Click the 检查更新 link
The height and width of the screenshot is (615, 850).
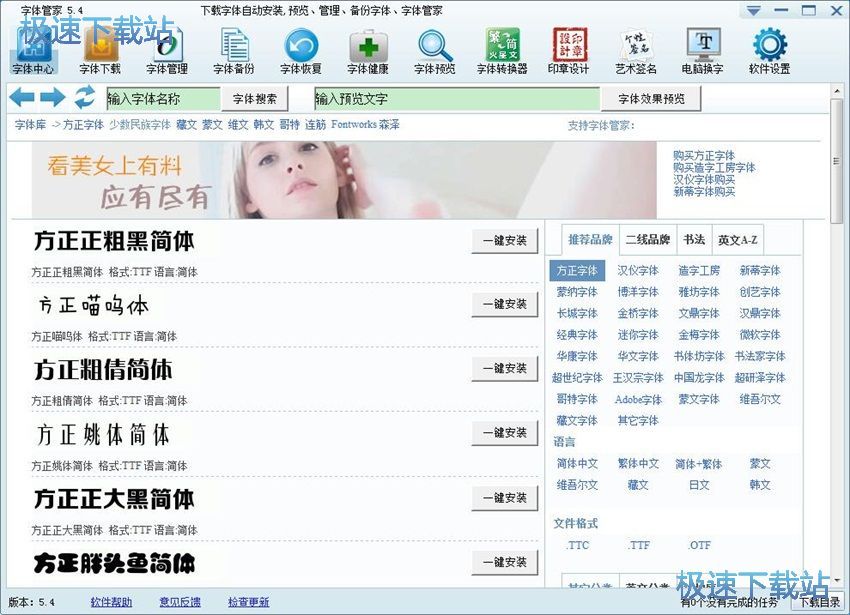pos(248,602)
